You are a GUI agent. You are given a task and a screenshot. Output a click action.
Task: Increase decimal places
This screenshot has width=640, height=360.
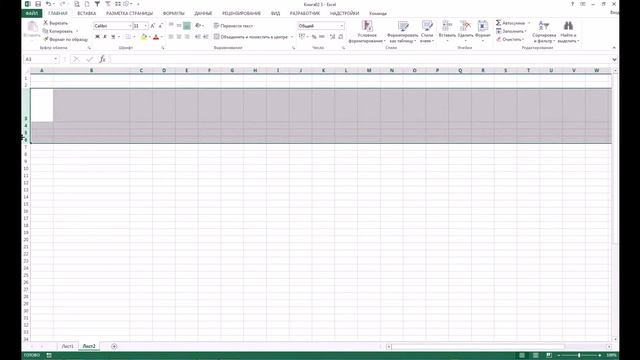pos(333,37)
